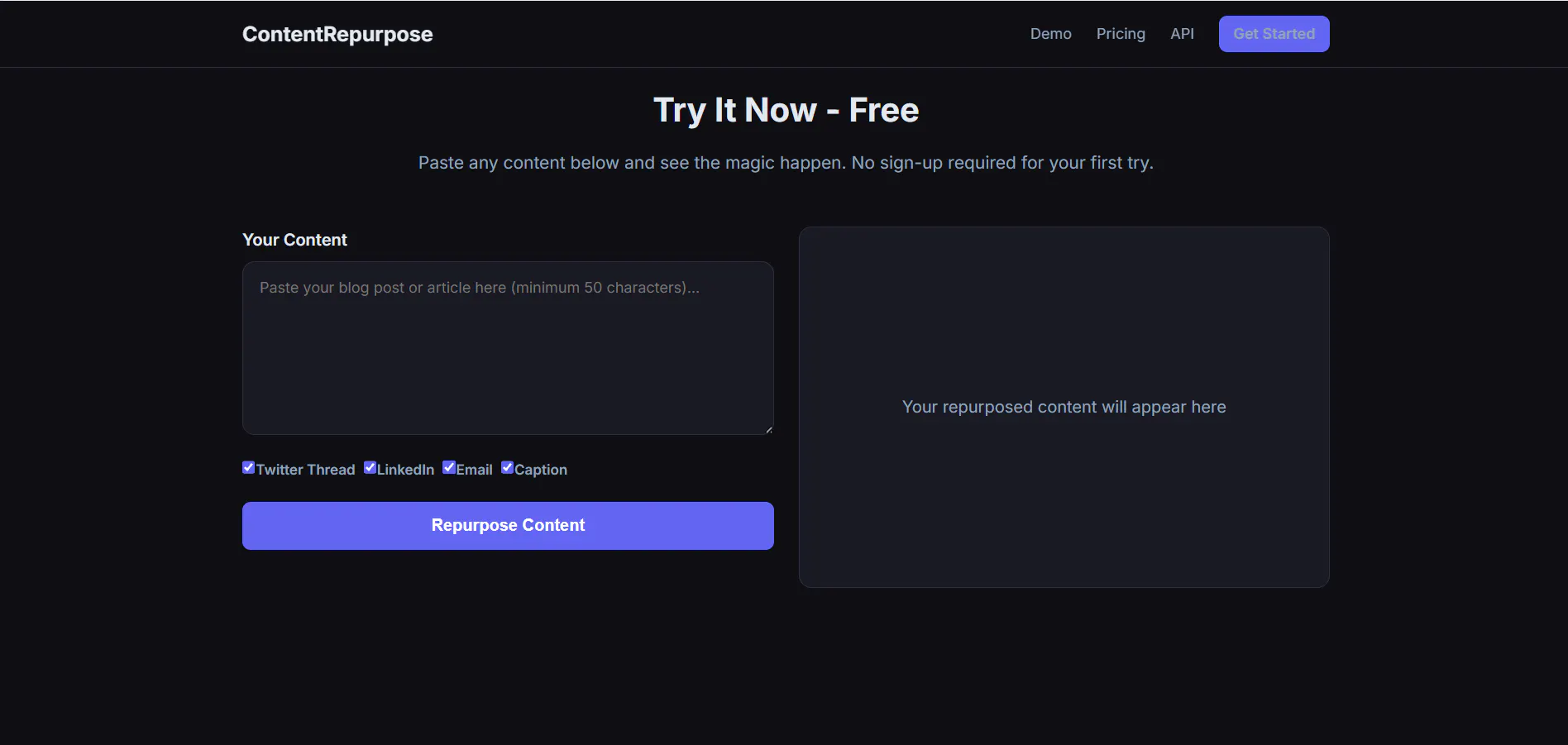Image resolution: width=1568 pixels, height=745 pixels.
Task: Open the Demo nav link
Action: click(1050, 34)
